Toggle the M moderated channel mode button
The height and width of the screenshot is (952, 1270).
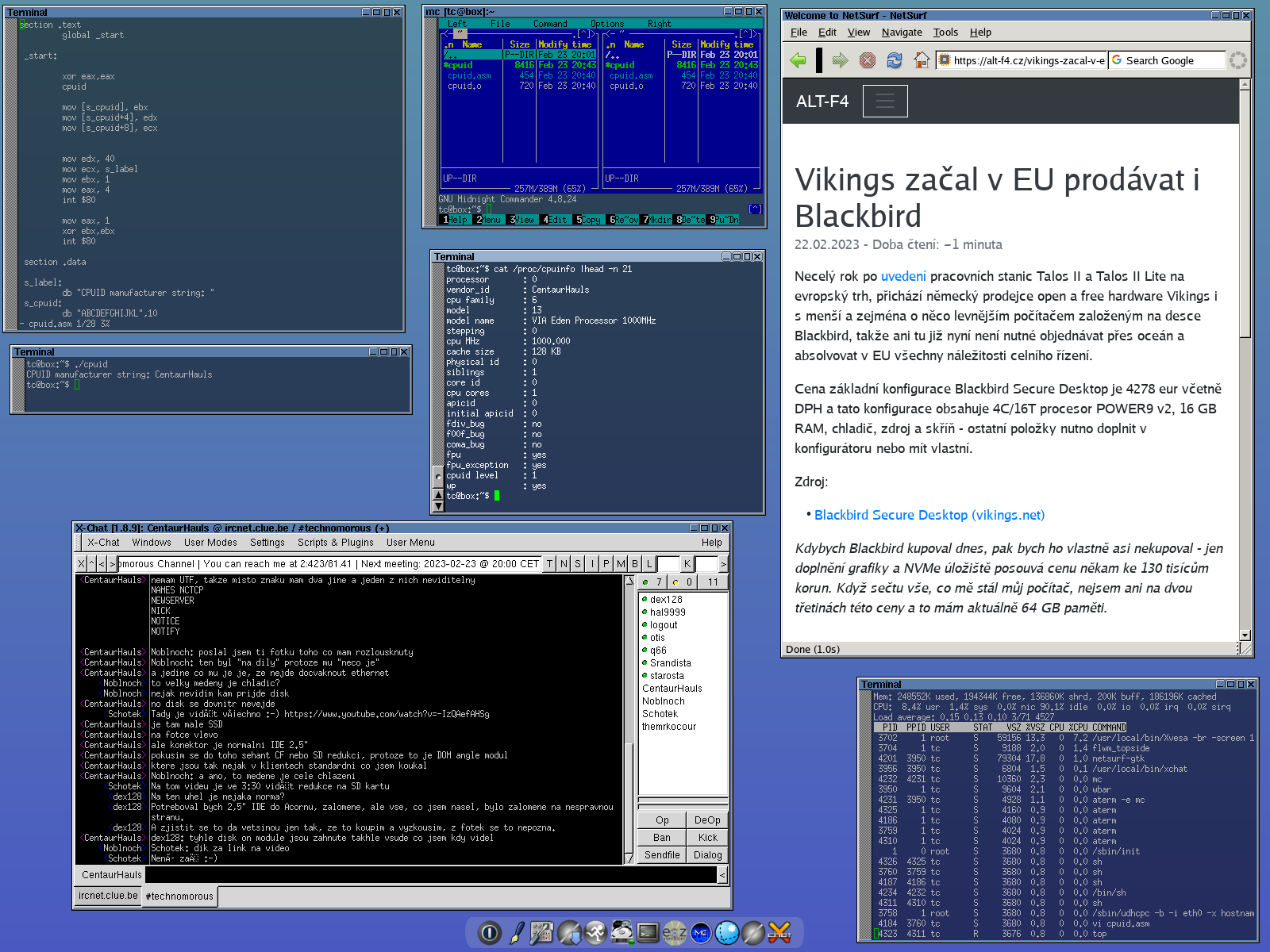(621, 564)
